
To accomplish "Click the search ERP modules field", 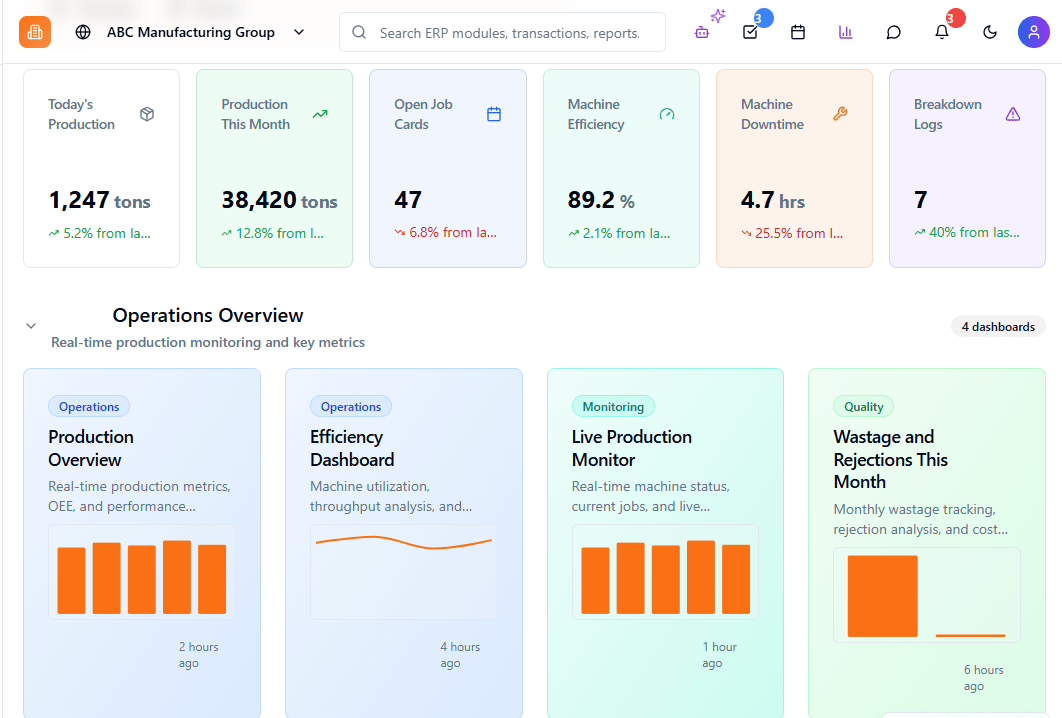I will pyautogui.click(x=508, y=33).
